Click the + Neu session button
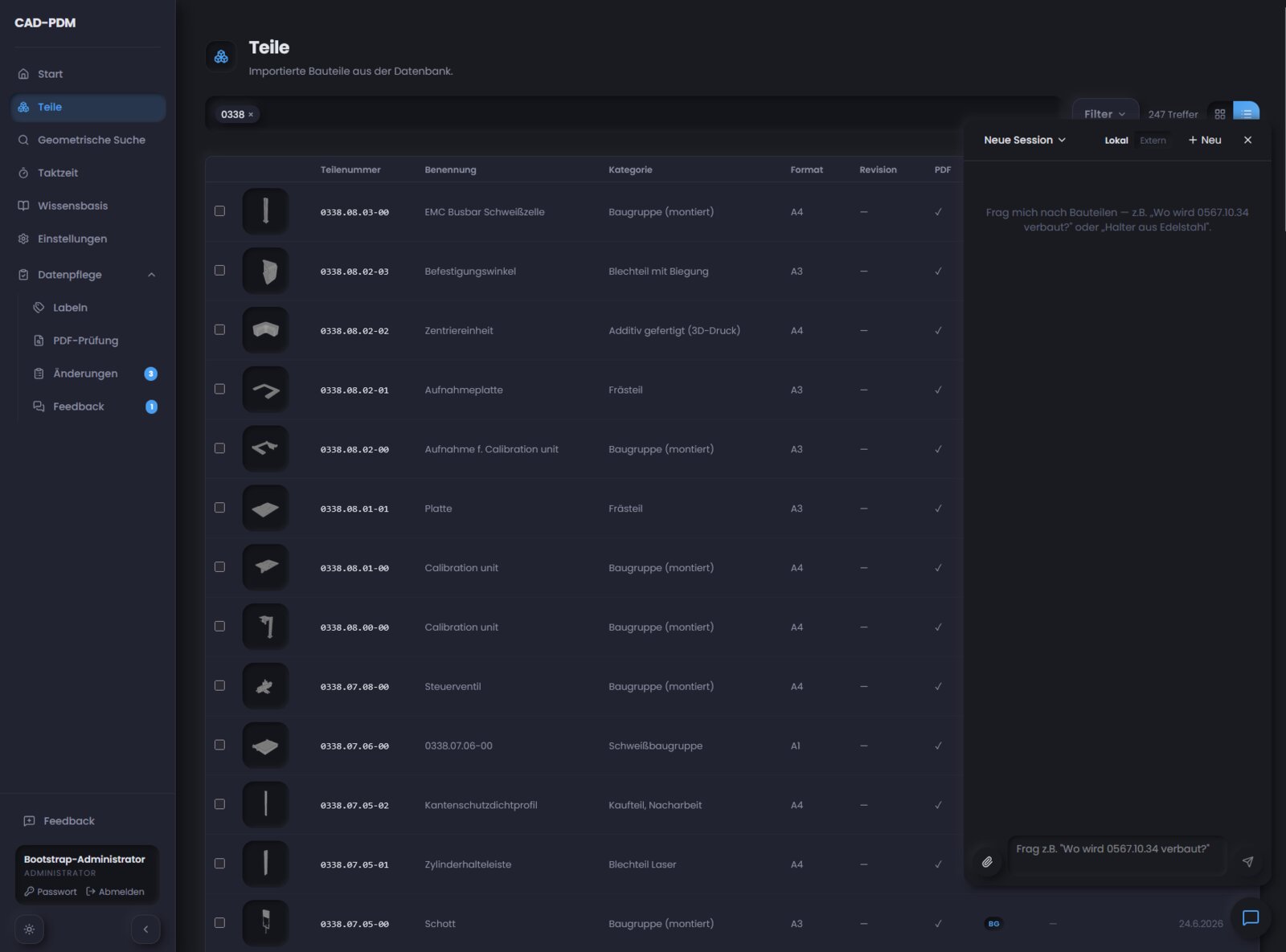The image size is (1286, 952). pos(1205,140)
